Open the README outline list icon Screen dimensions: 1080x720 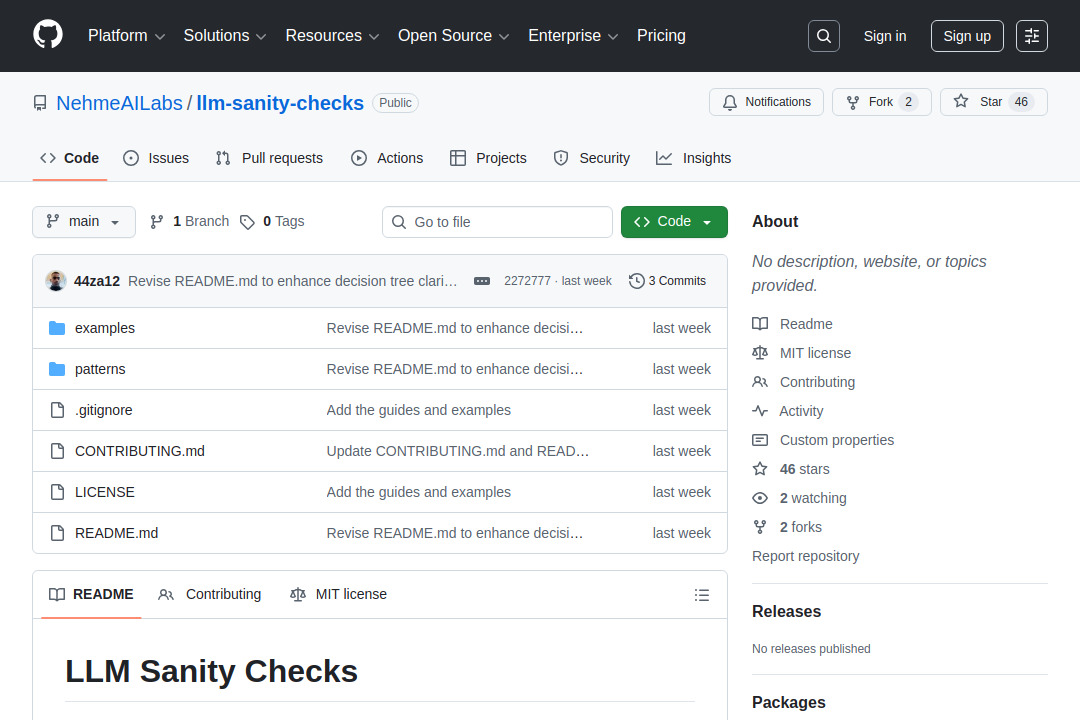click(x=702, y=594)
